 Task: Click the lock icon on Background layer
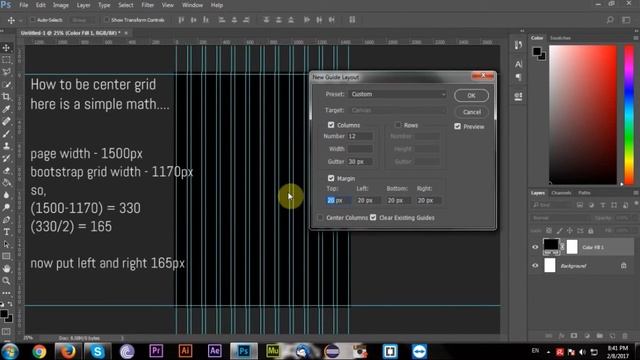[x=623, y=266]
